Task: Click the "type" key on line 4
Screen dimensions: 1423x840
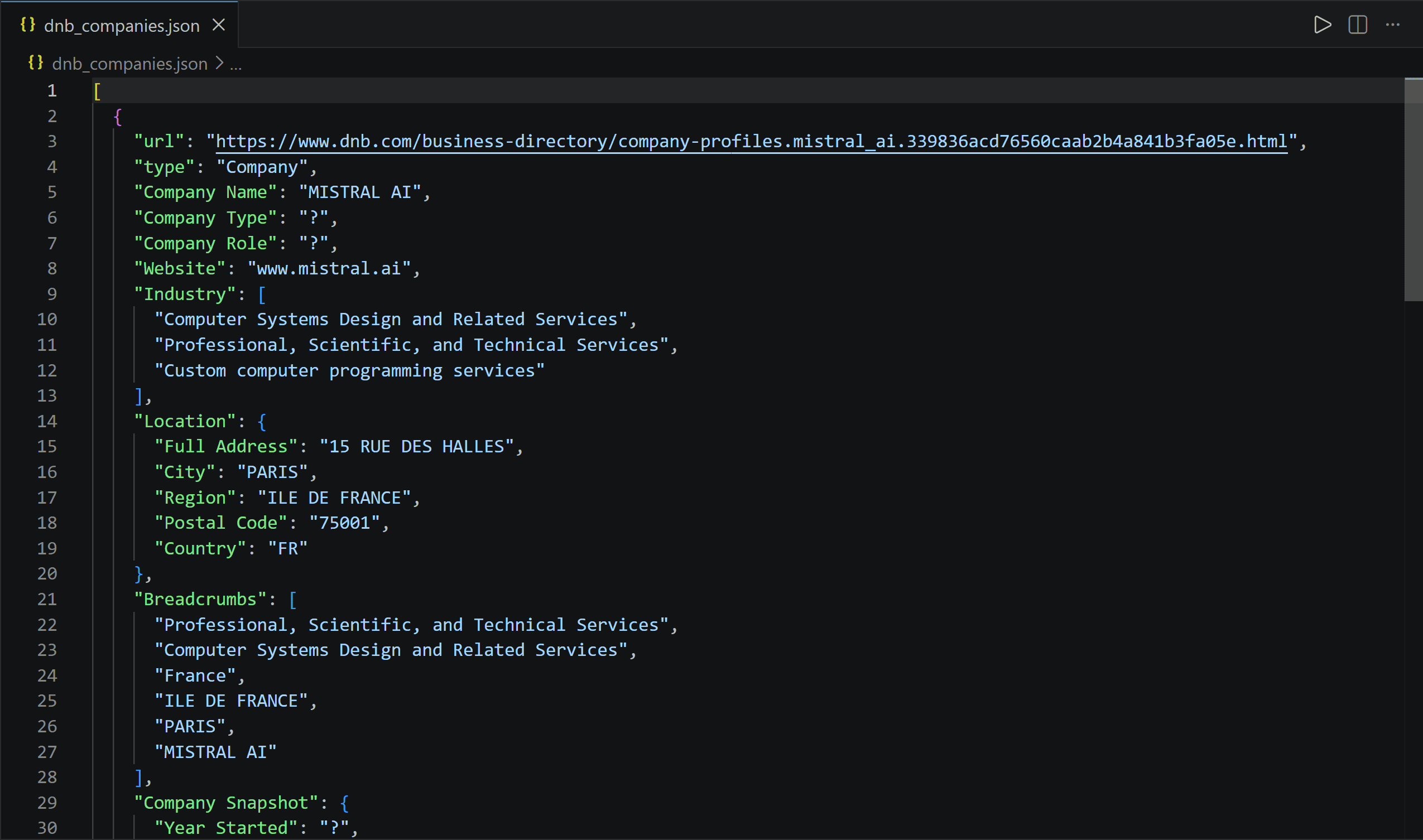Action: click(164, 167)
